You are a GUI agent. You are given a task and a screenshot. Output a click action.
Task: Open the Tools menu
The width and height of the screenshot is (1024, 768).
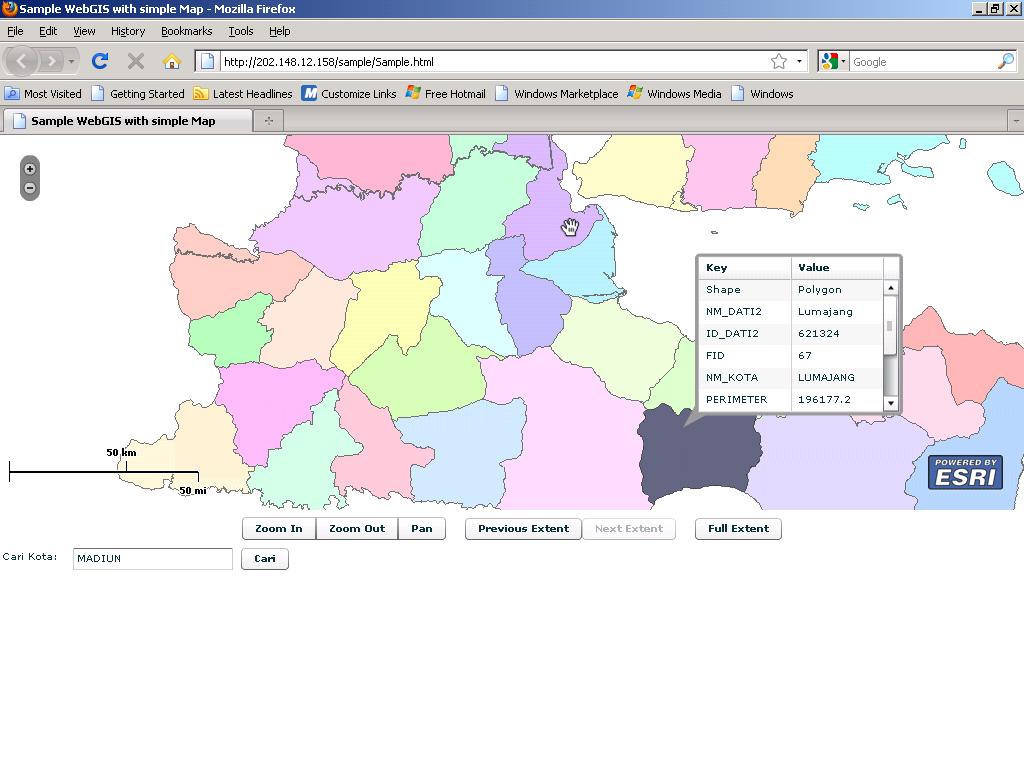pos(240,31)
